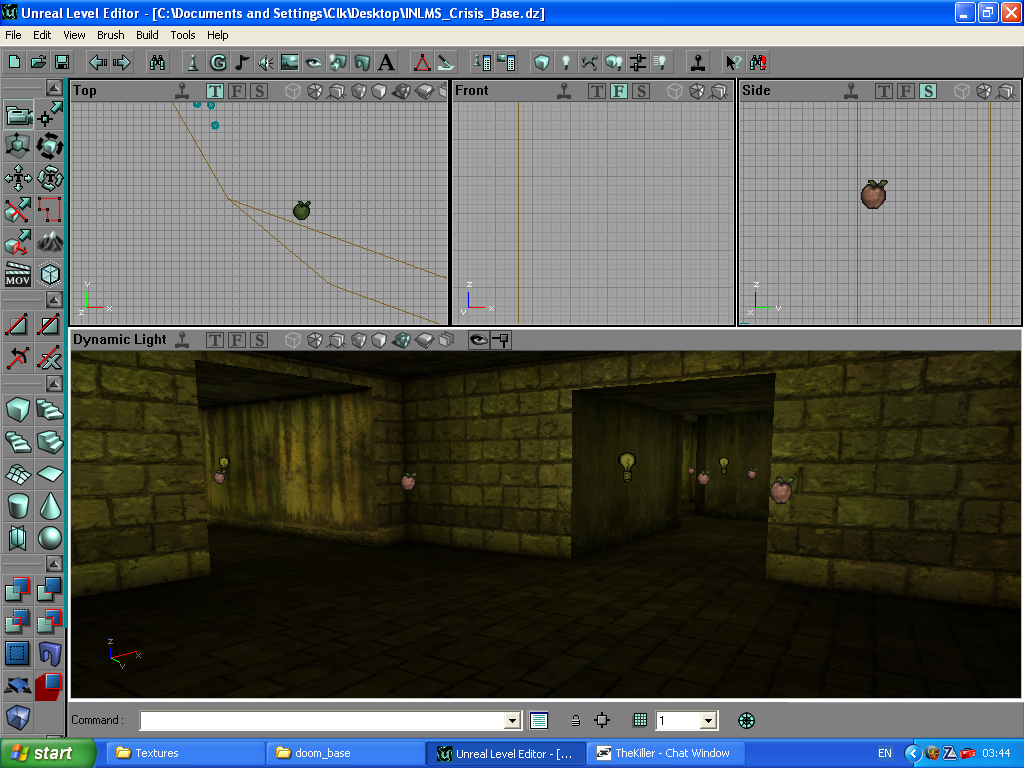Screen dimensions: 1024x768
Task: Open the Texture Browser from the toolbar
Action: pos(290,62)
